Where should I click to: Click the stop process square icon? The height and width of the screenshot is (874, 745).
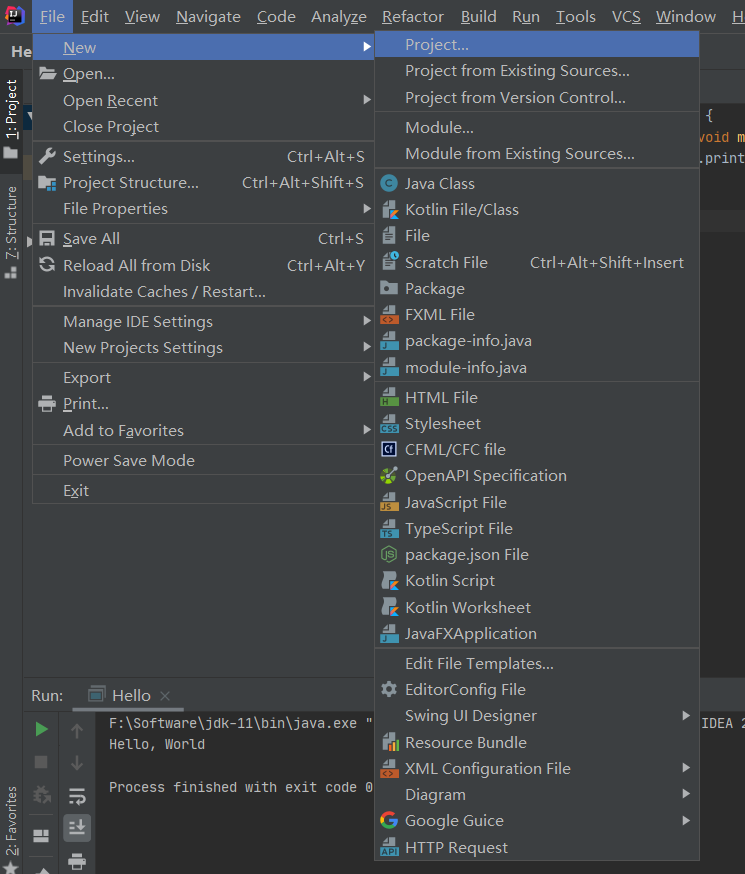pyautogui.click(x=41, y=762)
